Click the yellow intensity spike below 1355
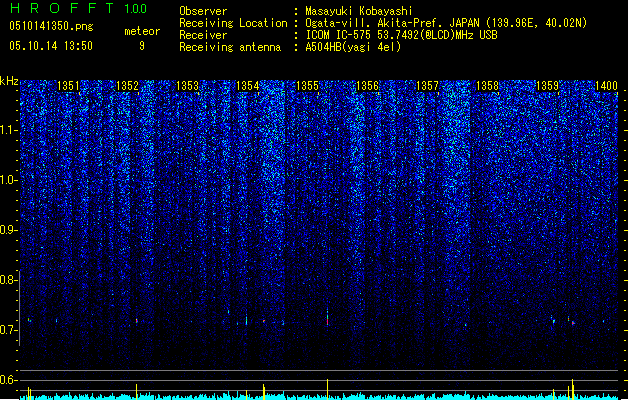The image size is (629, 400). point(327,389)
